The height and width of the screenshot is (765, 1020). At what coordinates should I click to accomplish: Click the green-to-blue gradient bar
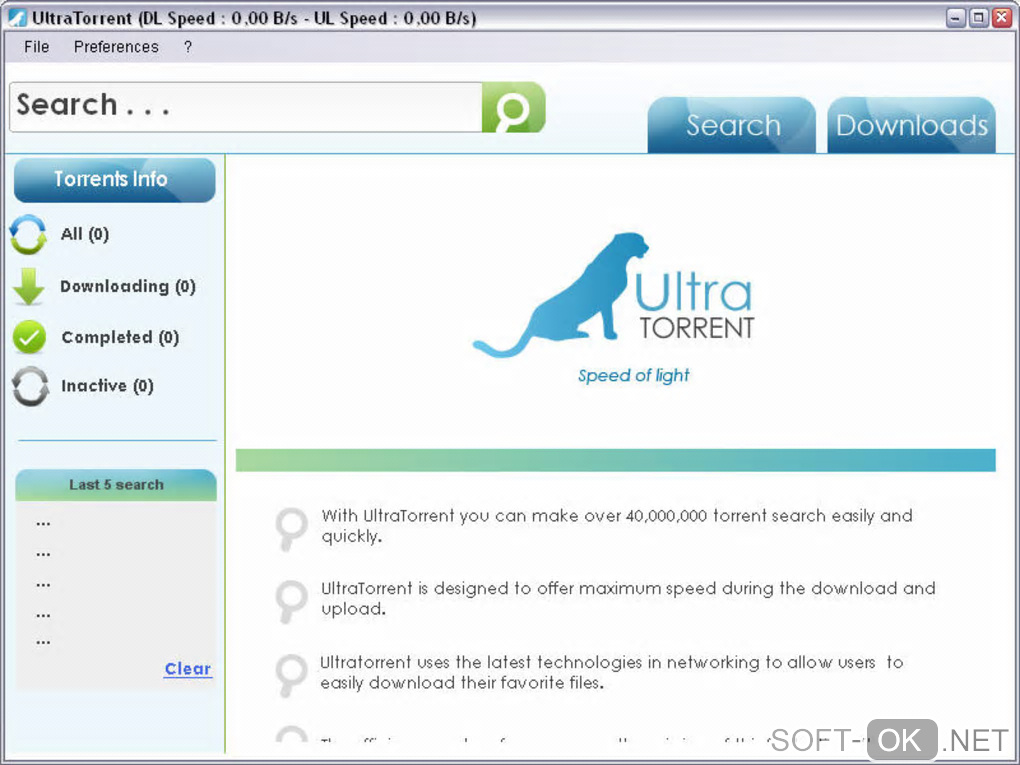(615, 460)
